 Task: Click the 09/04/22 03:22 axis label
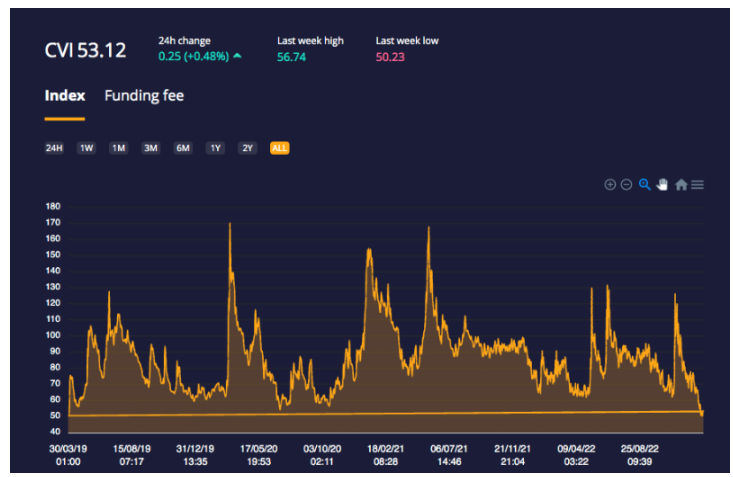point(576,455)
